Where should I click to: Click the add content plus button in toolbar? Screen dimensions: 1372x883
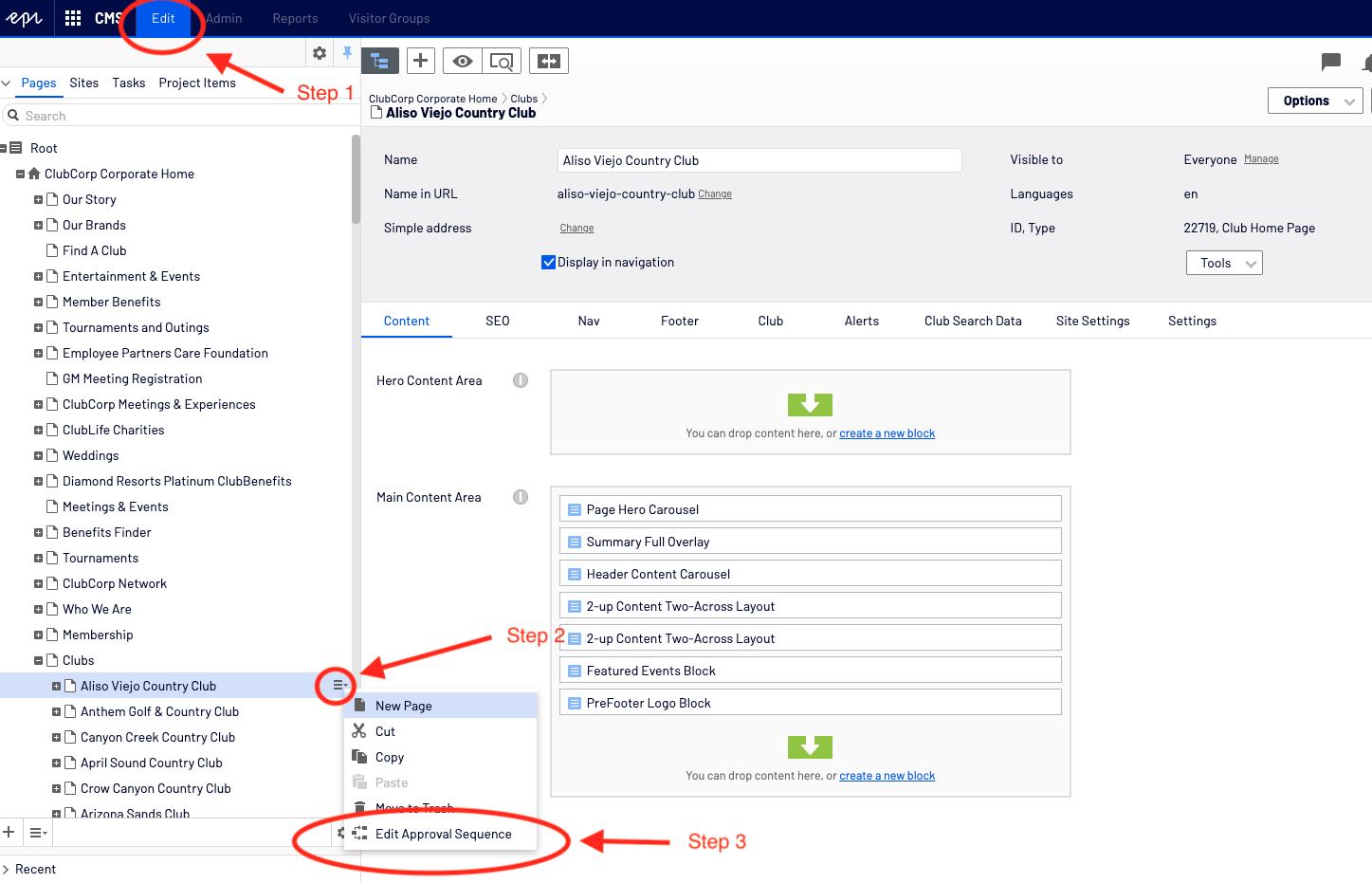click(x=421, y=61)
